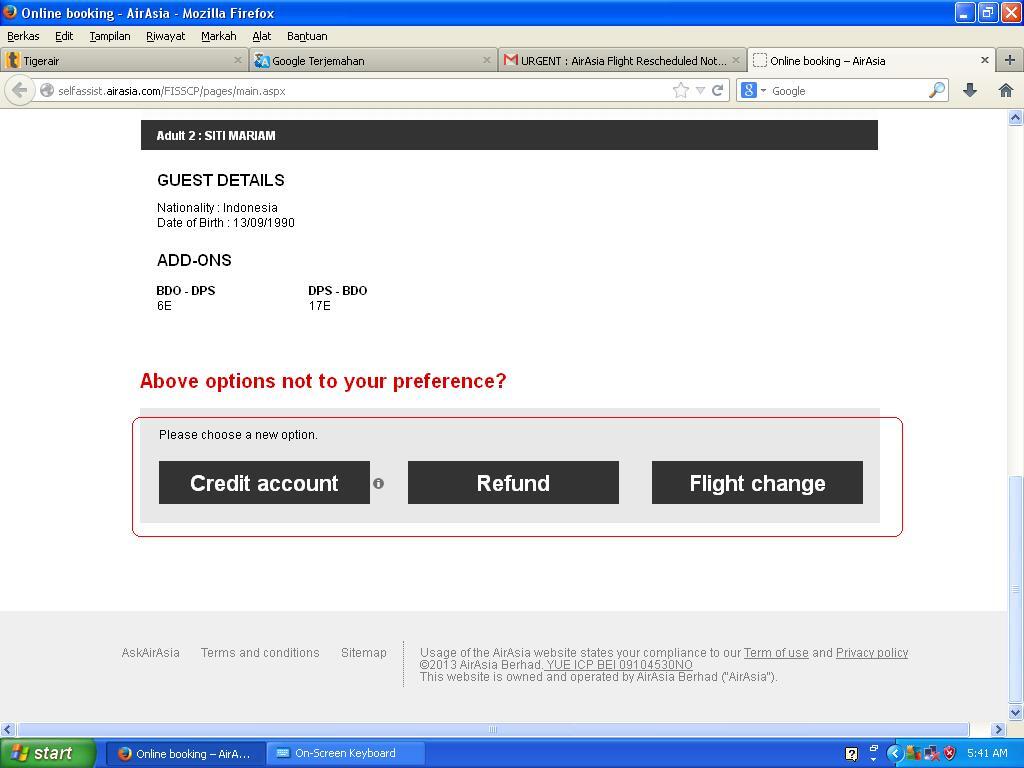Open the Edit menu

click(x=64, y=36)
